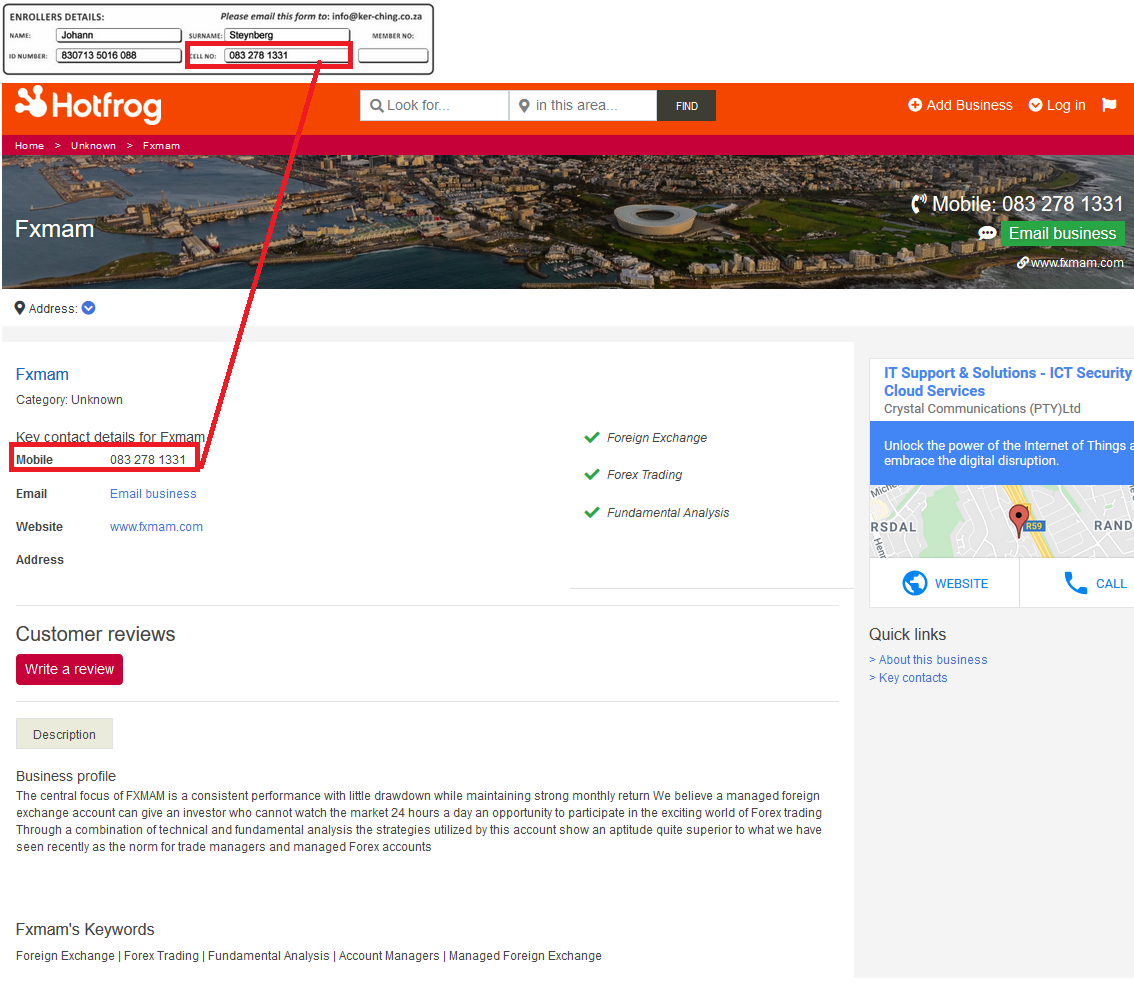The width and height of the screenshot is (1134, 1002).
Task: Select Unknown in the breadcrumb
Action: coord(93,146)
